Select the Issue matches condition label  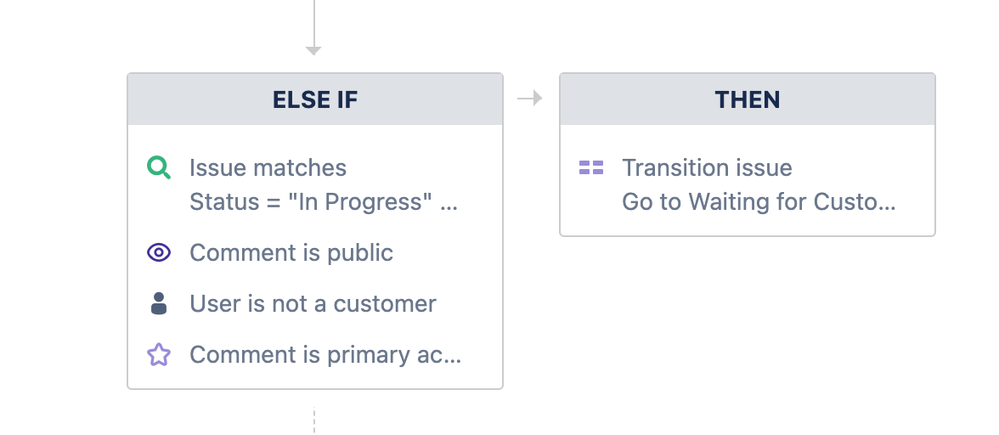point(268,168)
